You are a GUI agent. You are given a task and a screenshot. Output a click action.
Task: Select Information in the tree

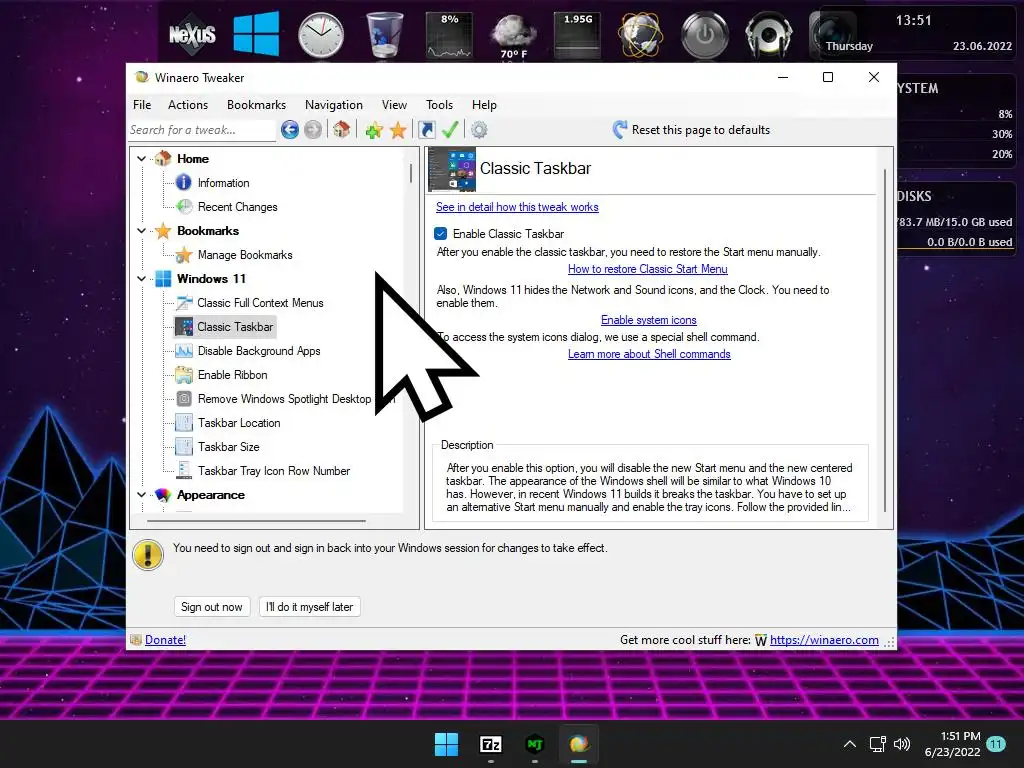click(223, 183)
